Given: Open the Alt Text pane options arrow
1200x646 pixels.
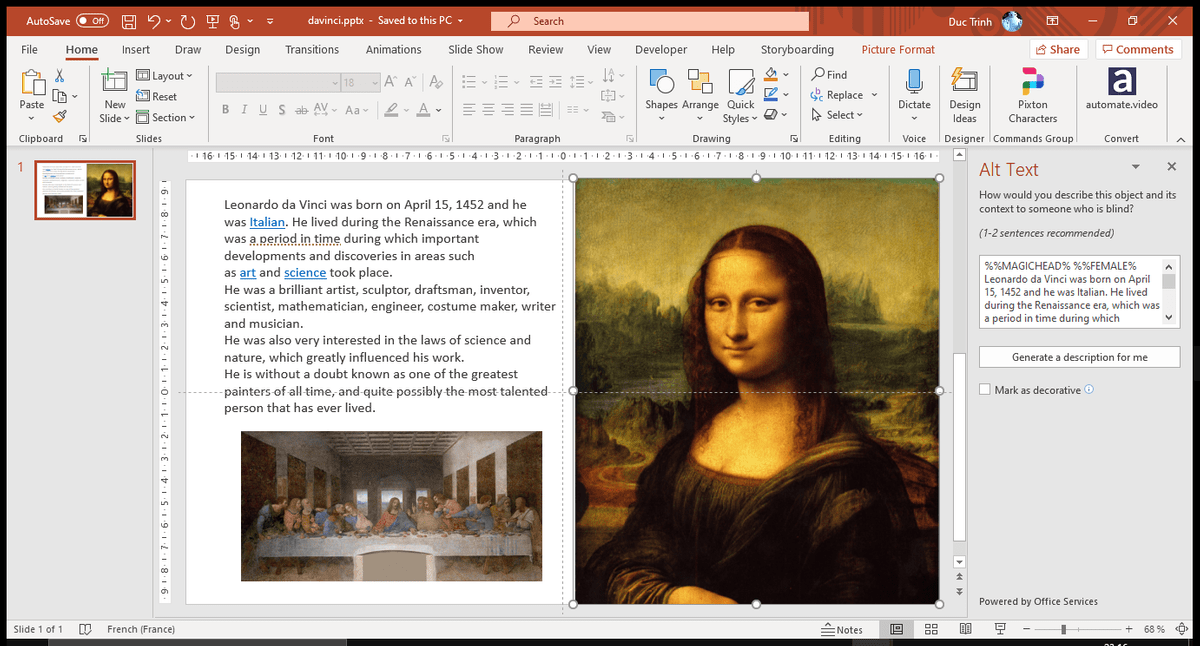Looking at the screenshot, I should tap(1136, 167).
